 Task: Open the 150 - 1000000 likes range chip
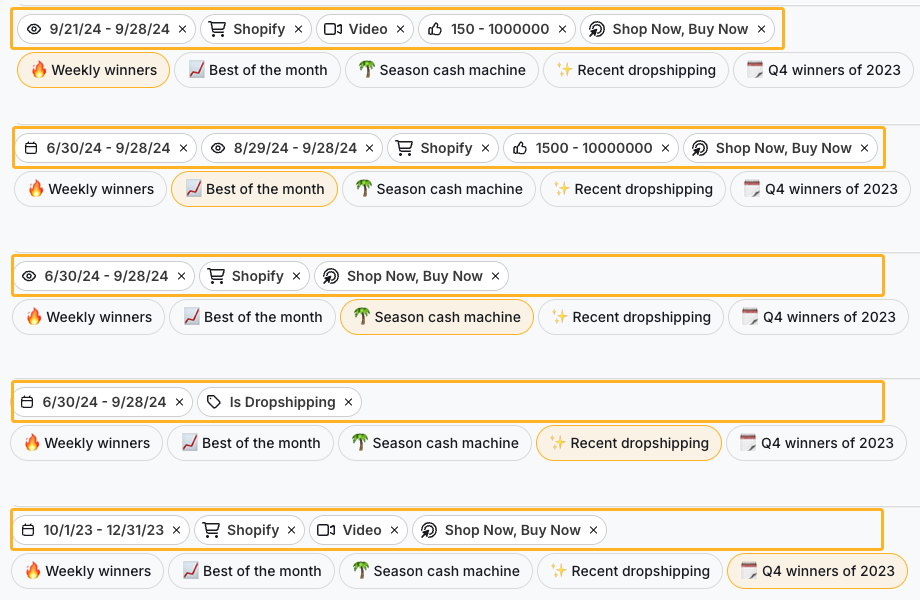[496, 29]
